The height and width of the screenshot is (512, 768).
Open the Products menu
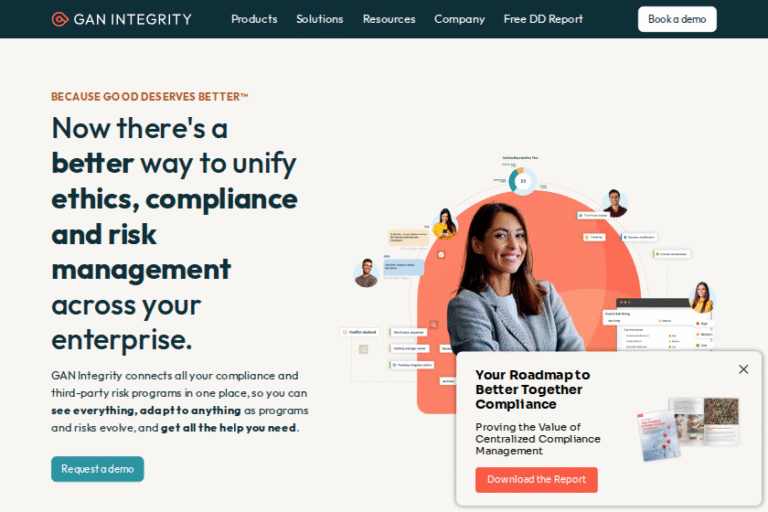254,19
